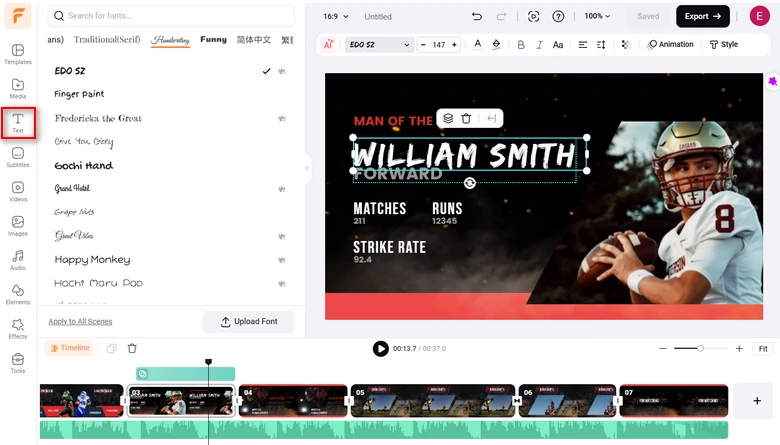Click Apply to All Scenes link

click(80, 322)
